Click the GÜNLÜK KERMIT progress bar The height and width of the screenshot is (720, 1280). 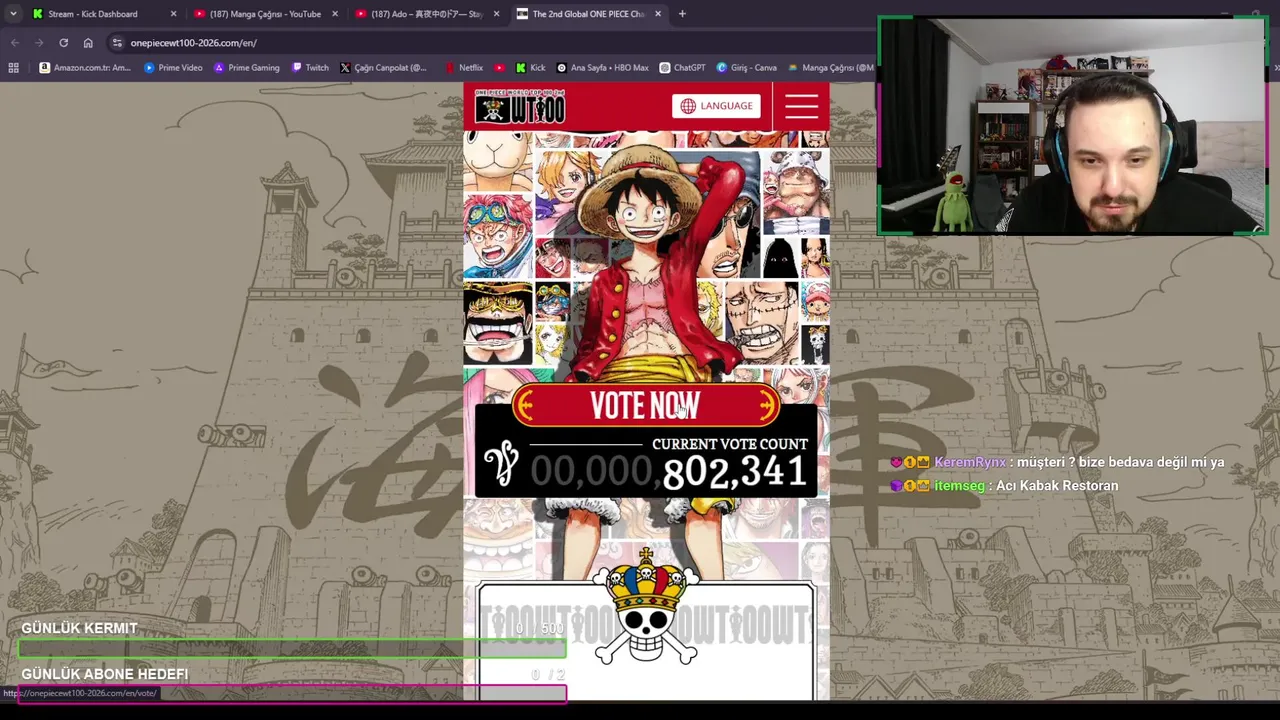292,649
